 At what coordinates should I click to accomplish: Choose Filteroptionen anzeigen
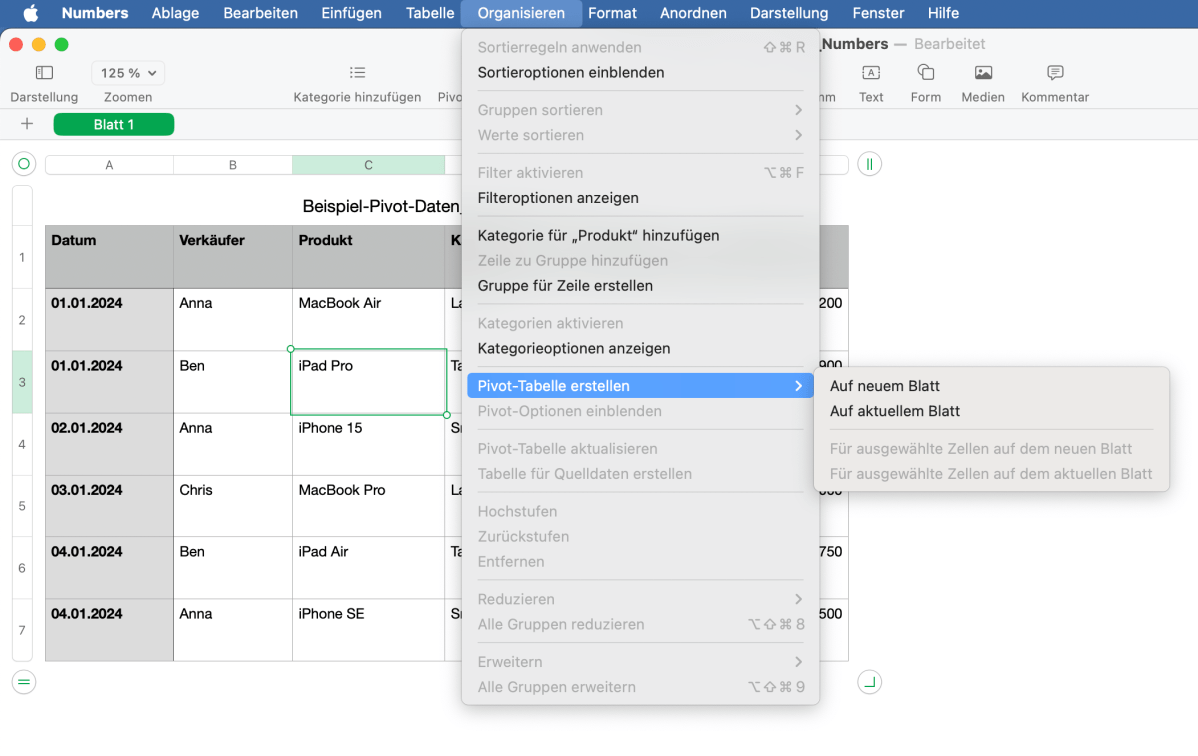tap(640, 198)
